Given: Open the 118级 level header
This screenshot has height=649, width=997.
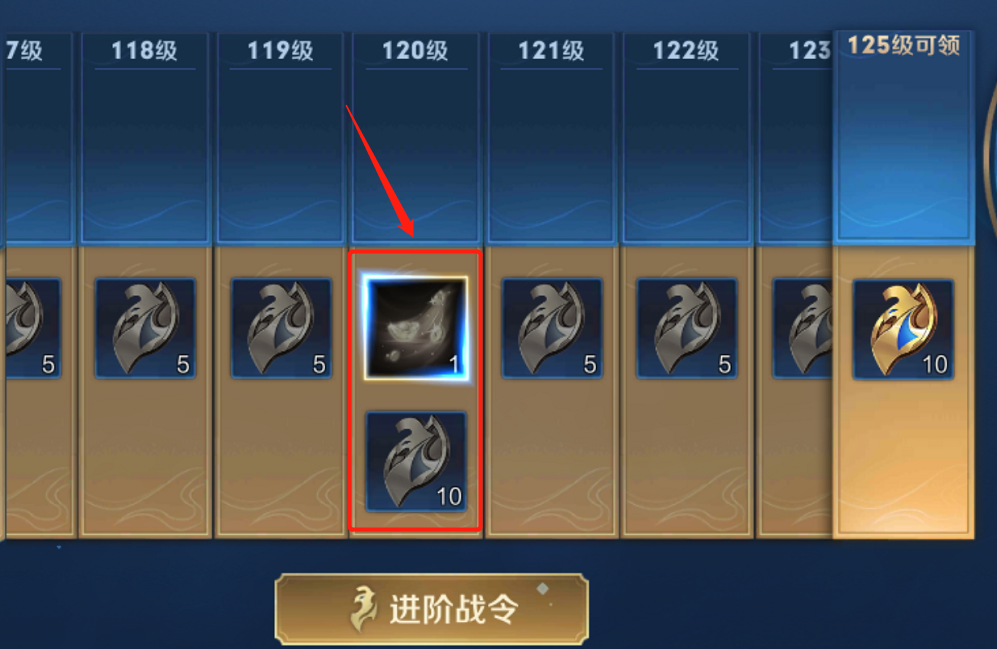Looking at the screenshot, I should point(144,50).
